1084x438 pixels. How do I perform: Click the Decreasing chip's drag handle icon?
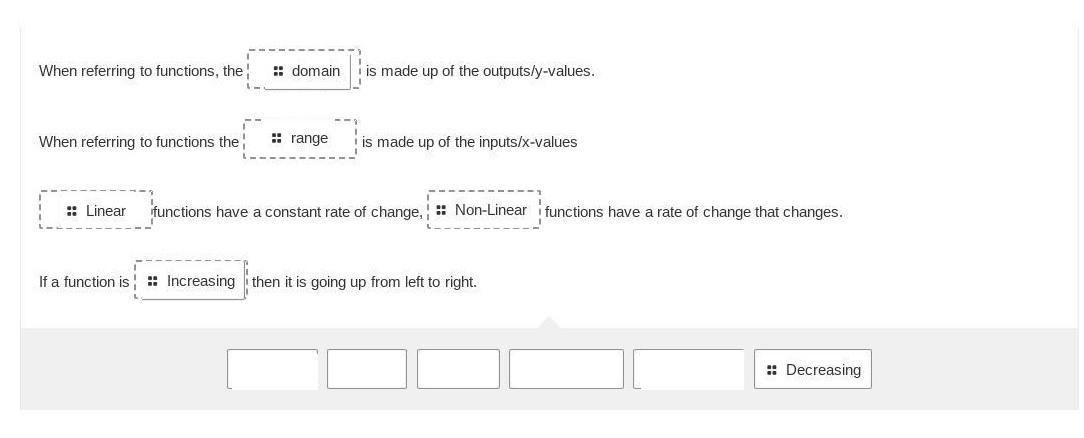[x=771, y=370]
